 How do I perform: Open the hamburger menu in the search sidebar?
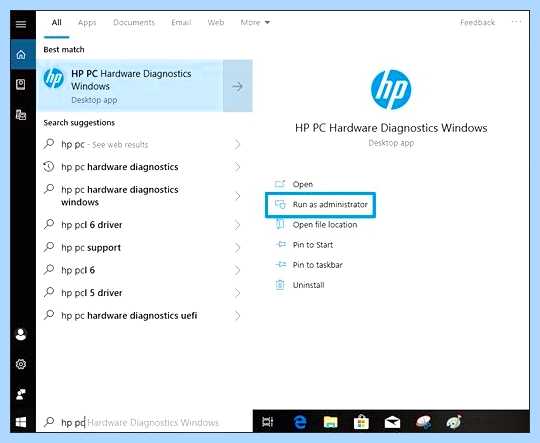click(x=21, y=24)
